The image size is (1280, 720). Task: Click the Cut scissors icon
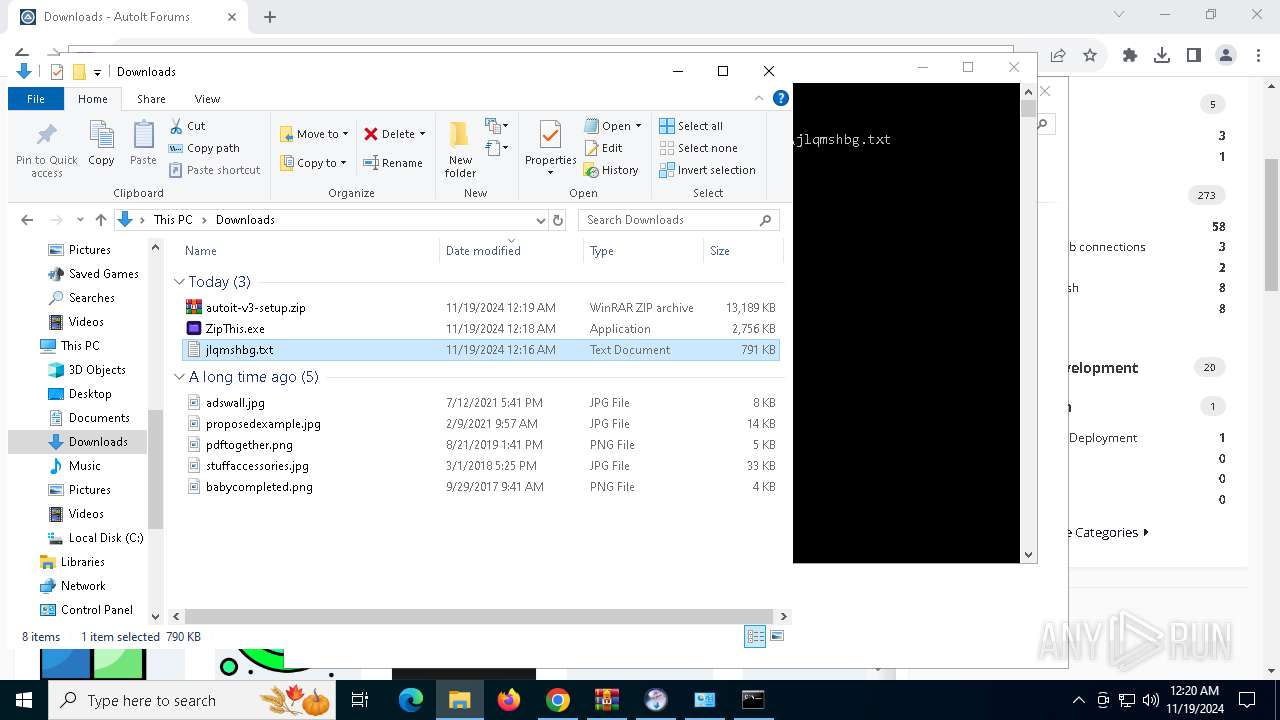pyautogui.click(x=176, y=126)
